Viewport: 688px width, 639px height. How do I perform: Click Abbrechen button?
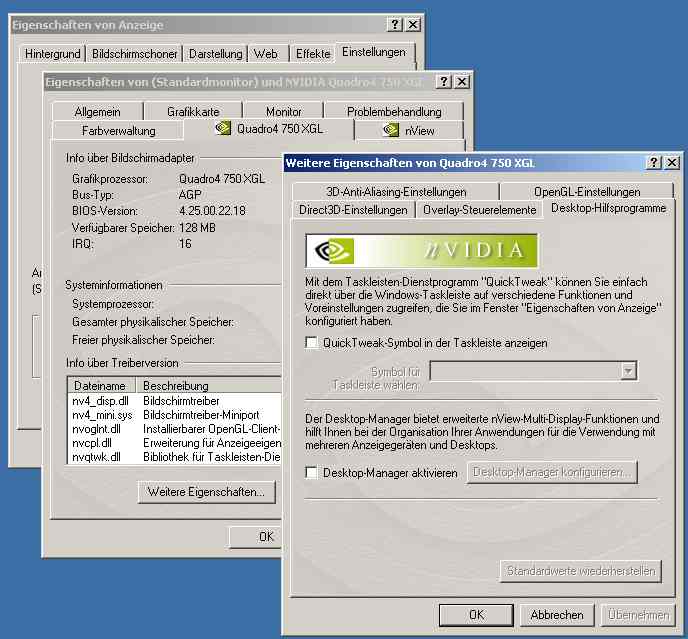point(557,615)
